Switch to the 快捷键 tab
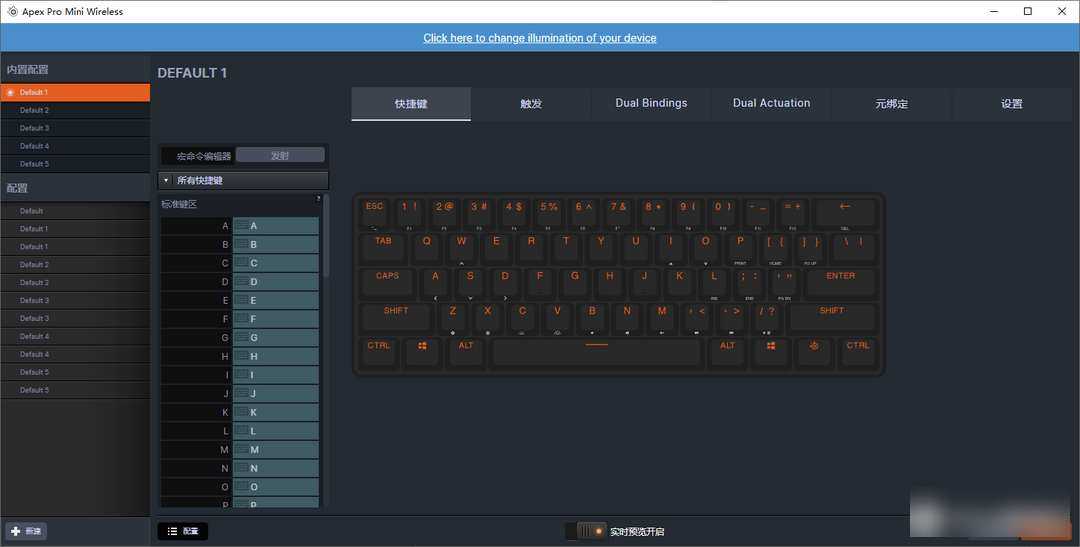This screenshot has height=547, width=1080. [x=411, y=104]
